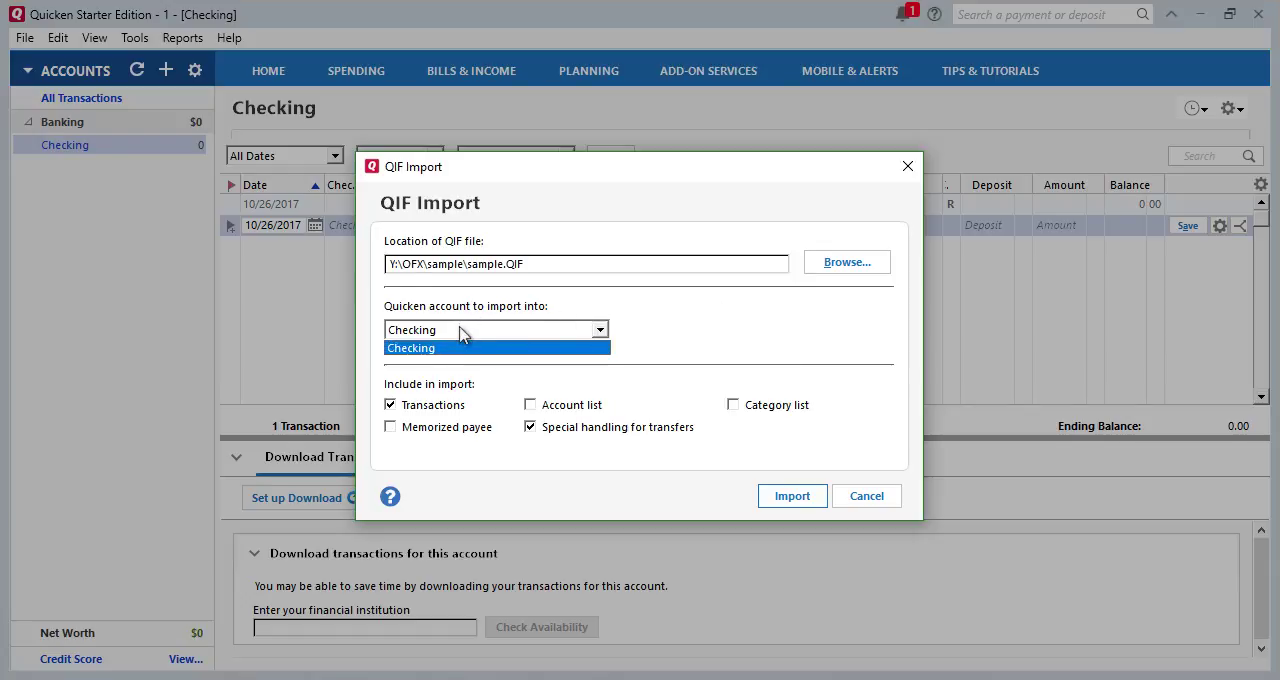The image size is (1280, 680).
Task: Collapse Download transactions for this account section
Action: tap(254, 553)
